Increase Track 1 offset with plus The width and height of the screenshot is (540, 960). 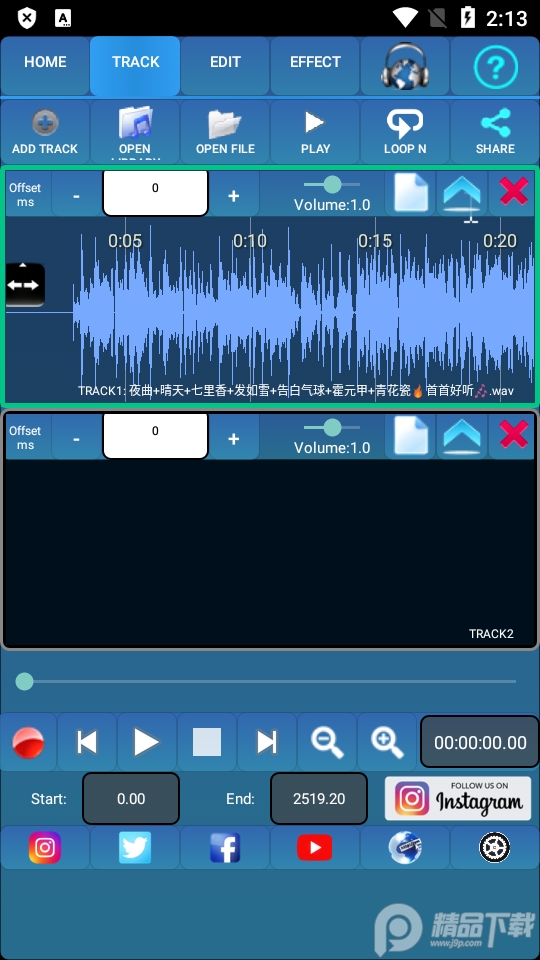click(233, 195)
